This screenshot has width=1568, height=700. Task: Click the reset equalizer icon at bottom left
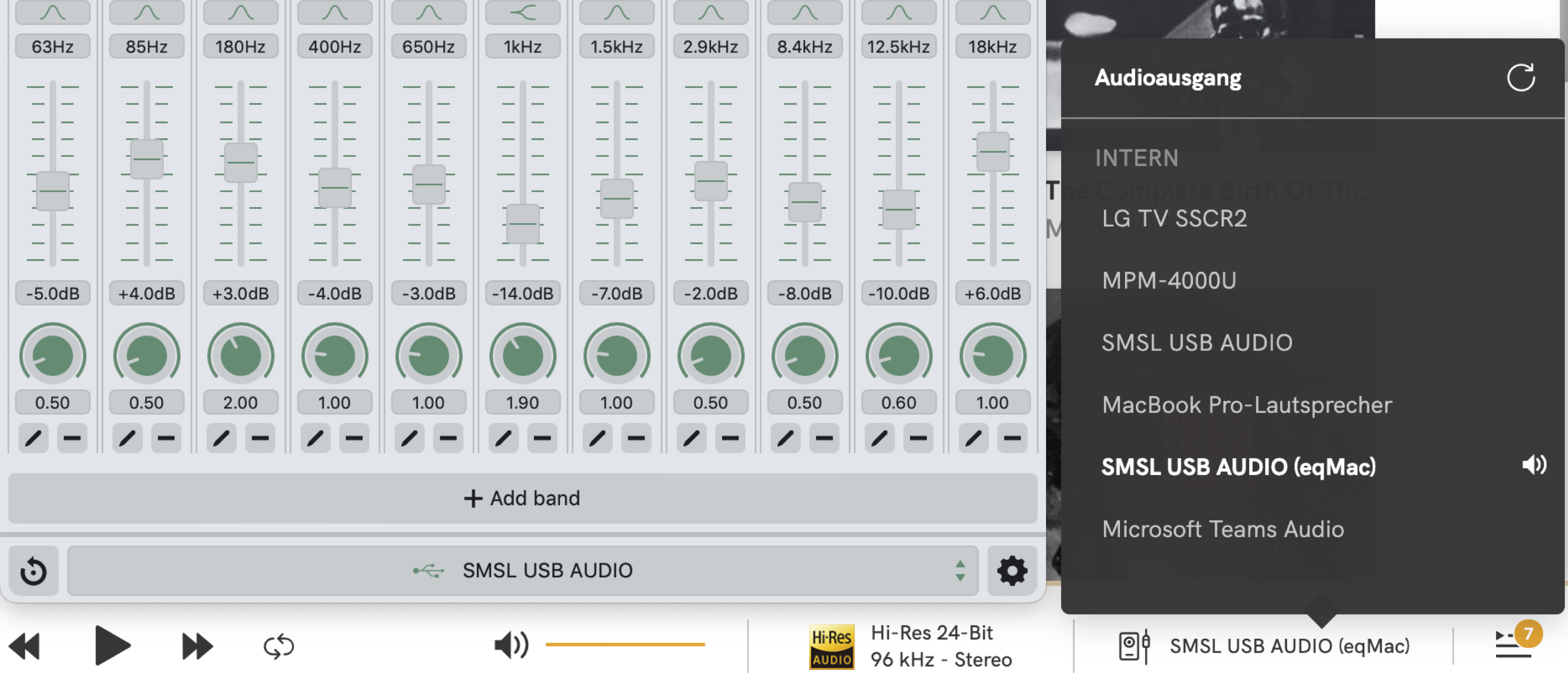33,570
